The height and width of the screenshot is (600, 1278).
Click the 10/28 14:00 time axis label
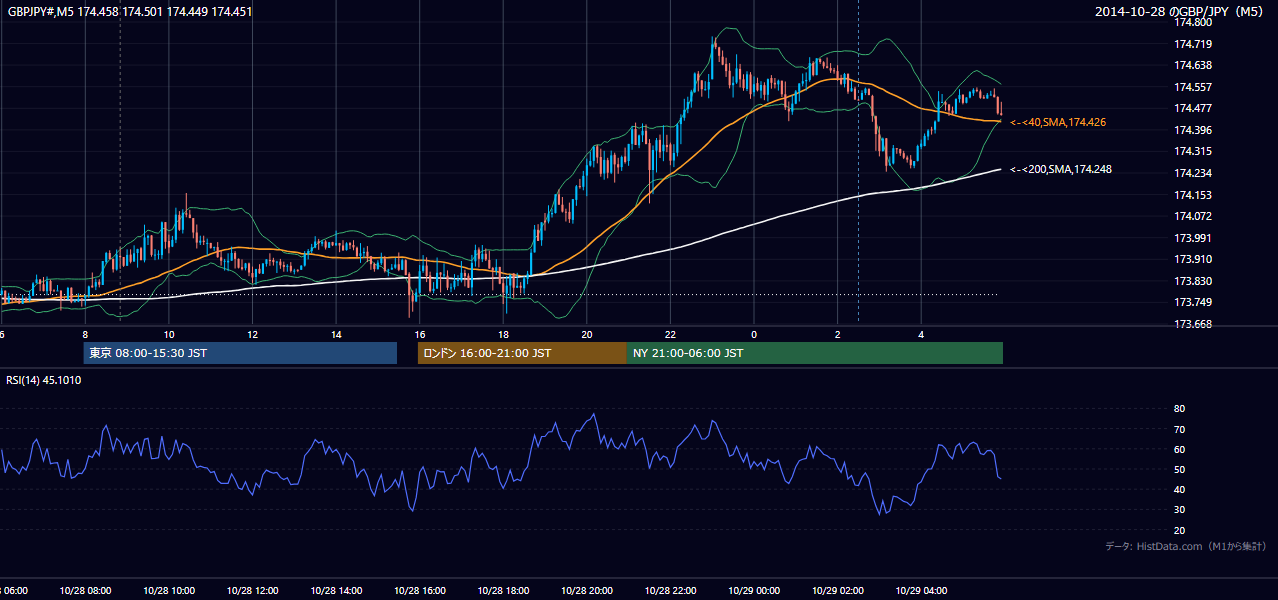336,590
